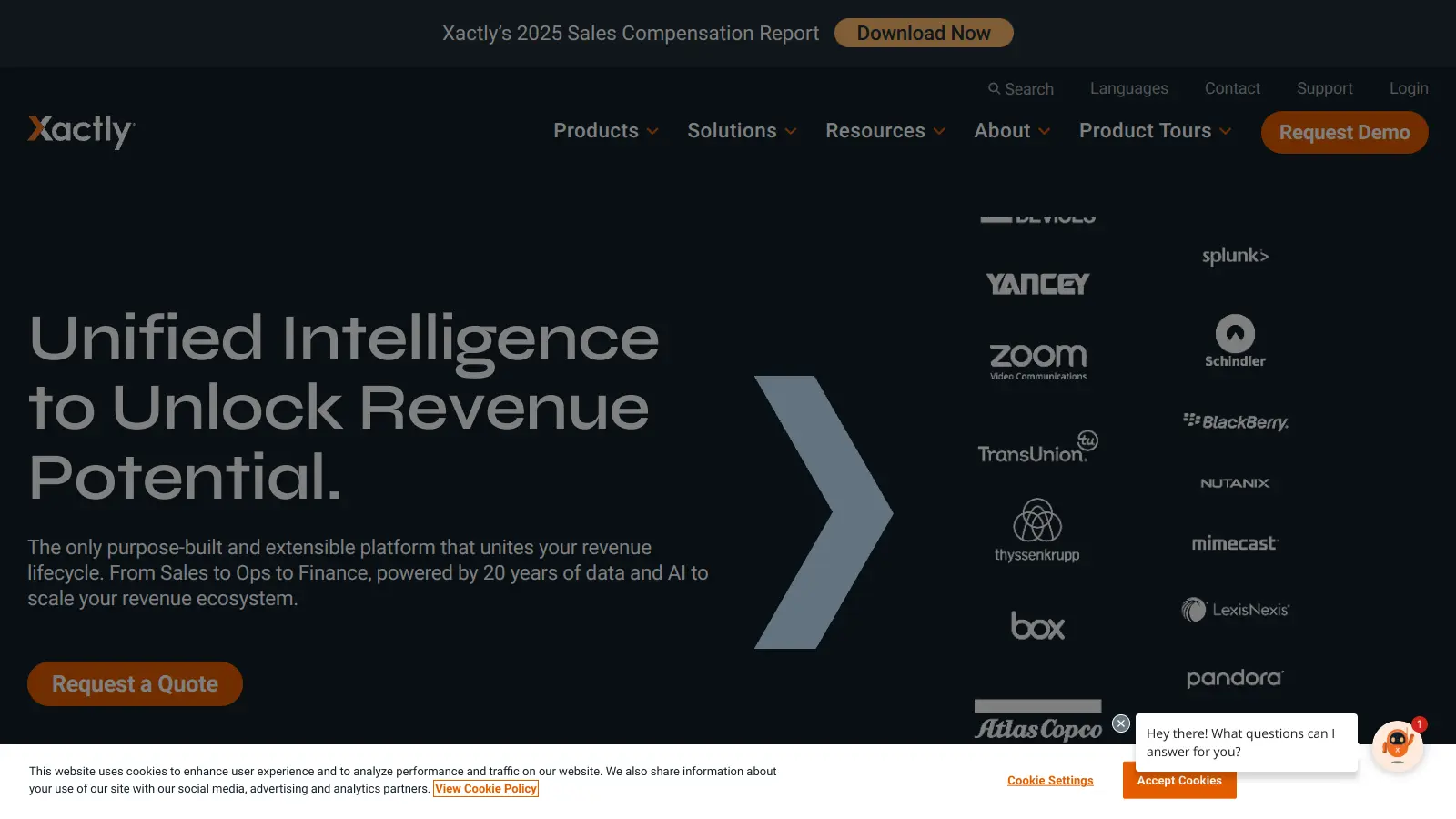This screenshot has height=819, width=1456.
Task: Close the chat greeting bubble
Action: [1121, 723]
